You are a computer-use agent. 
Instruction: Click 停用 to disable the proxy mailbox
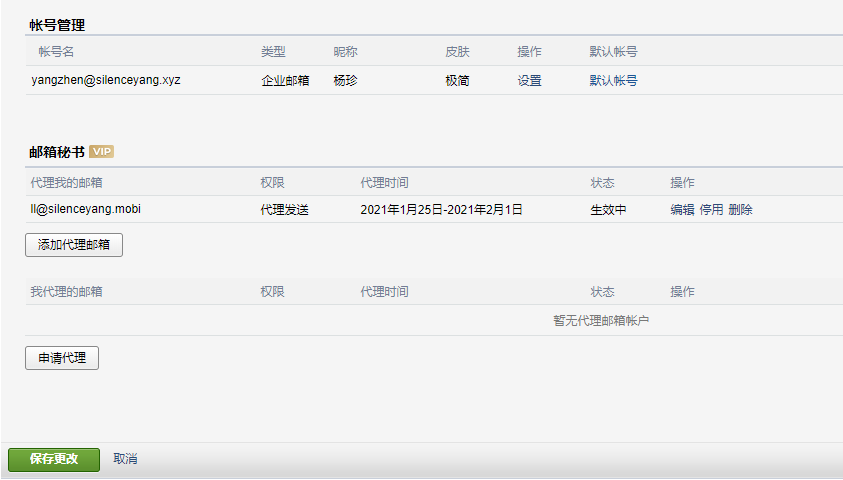point(711,210)
